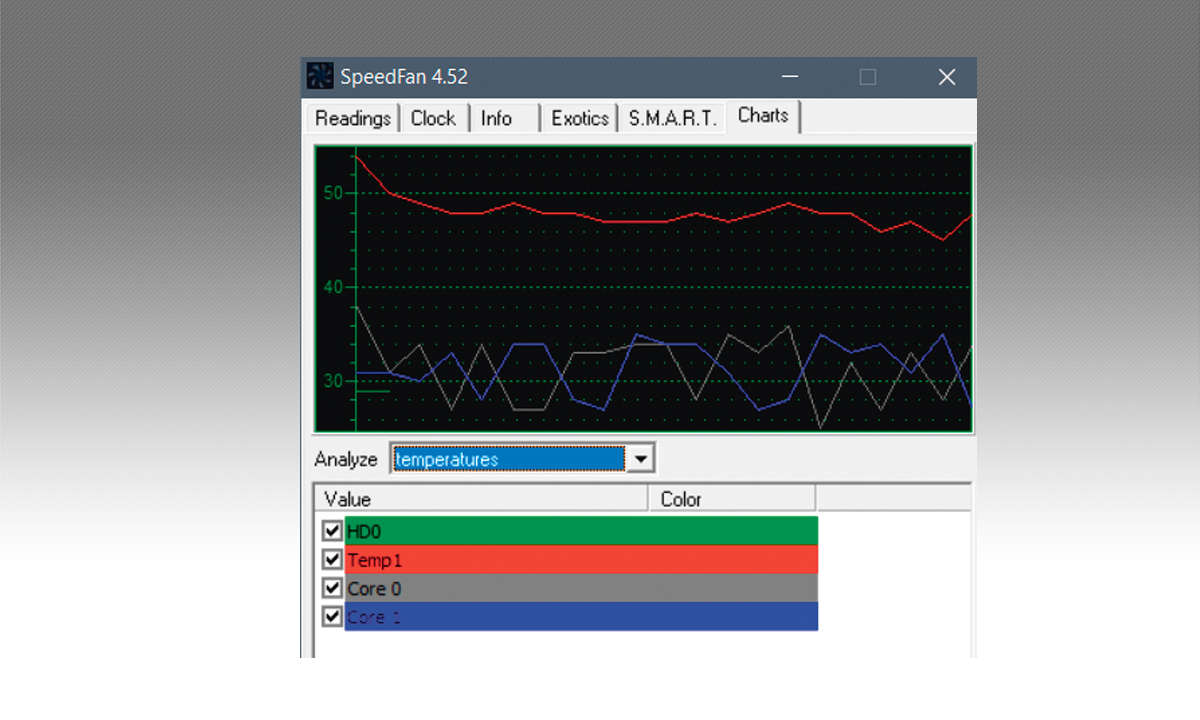Minimize the SpeedFan window

pyautogui.click(x=790, y=77)
